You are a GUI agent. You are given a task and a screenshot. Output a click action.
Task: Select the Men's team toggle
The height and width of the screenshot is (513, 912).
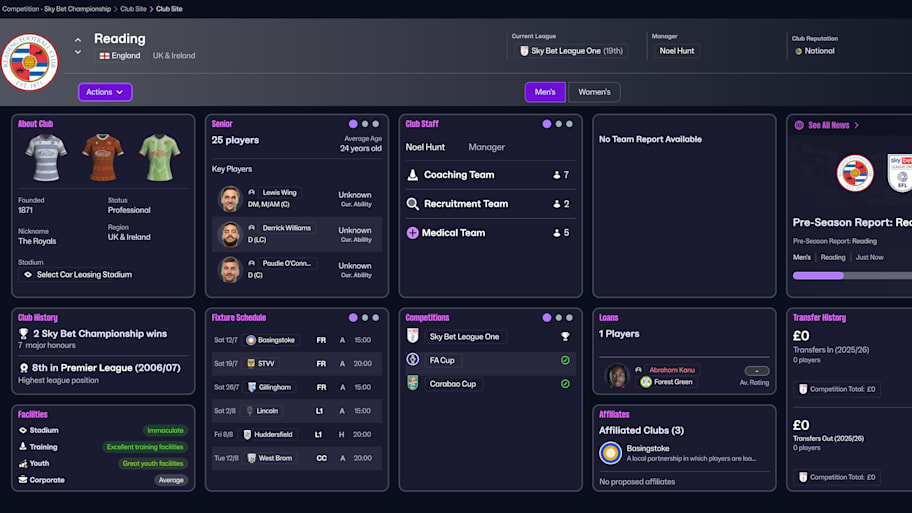coord(545,92)
